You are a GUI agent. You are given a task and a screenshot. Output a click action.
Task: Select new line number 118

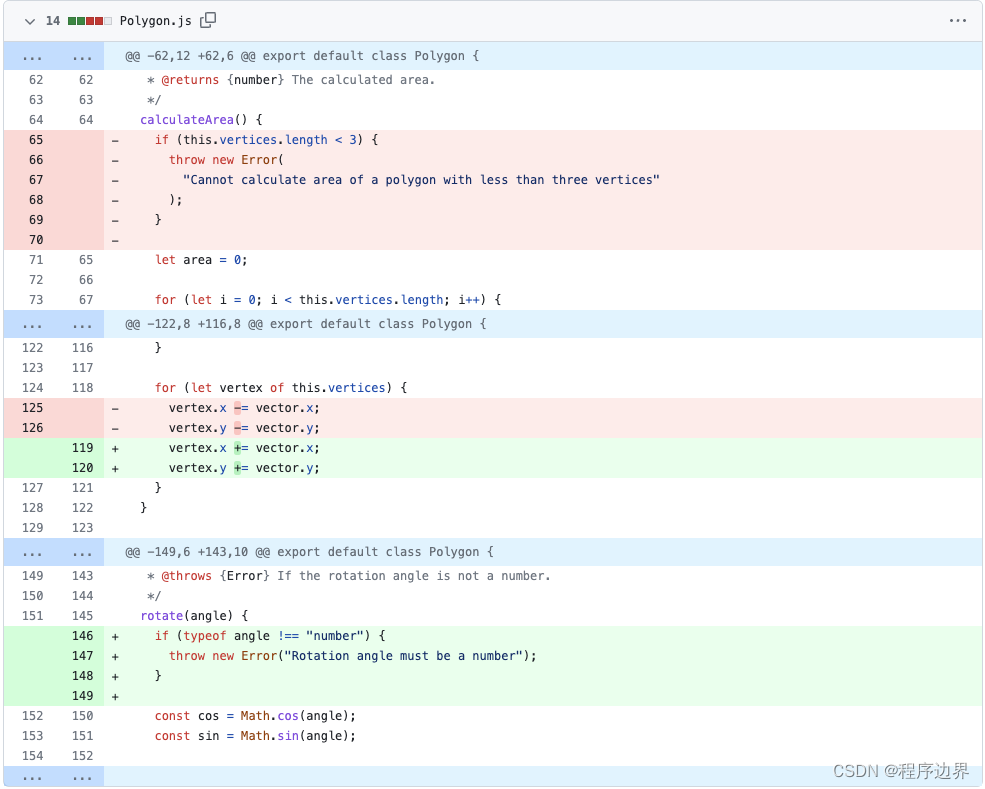pyautogui.click(x=82, y=388)
